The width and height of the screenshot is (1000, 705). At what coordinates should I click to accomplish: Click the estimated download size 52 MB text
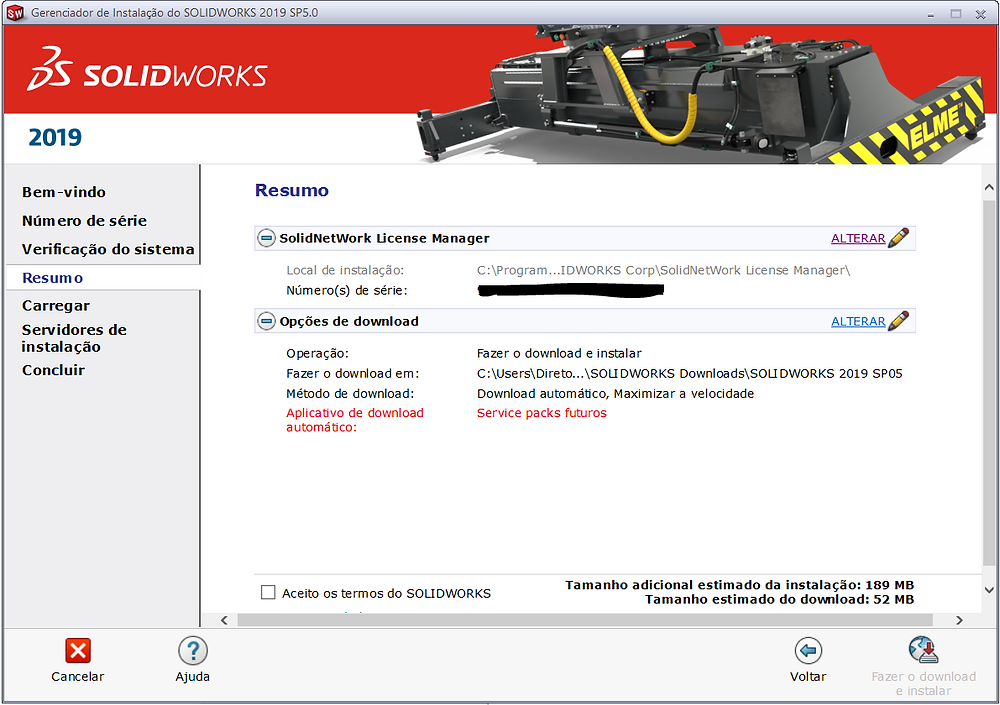(x=779, y=599)
